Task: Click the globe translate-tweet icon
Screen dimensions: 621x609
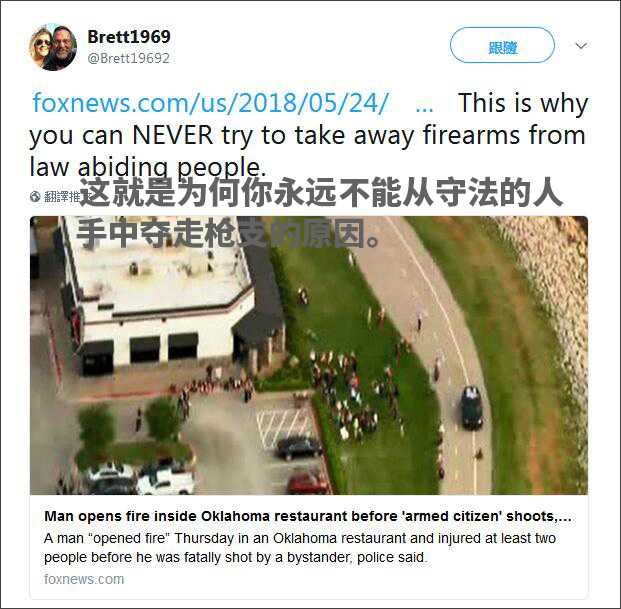Action: (35, 196)
